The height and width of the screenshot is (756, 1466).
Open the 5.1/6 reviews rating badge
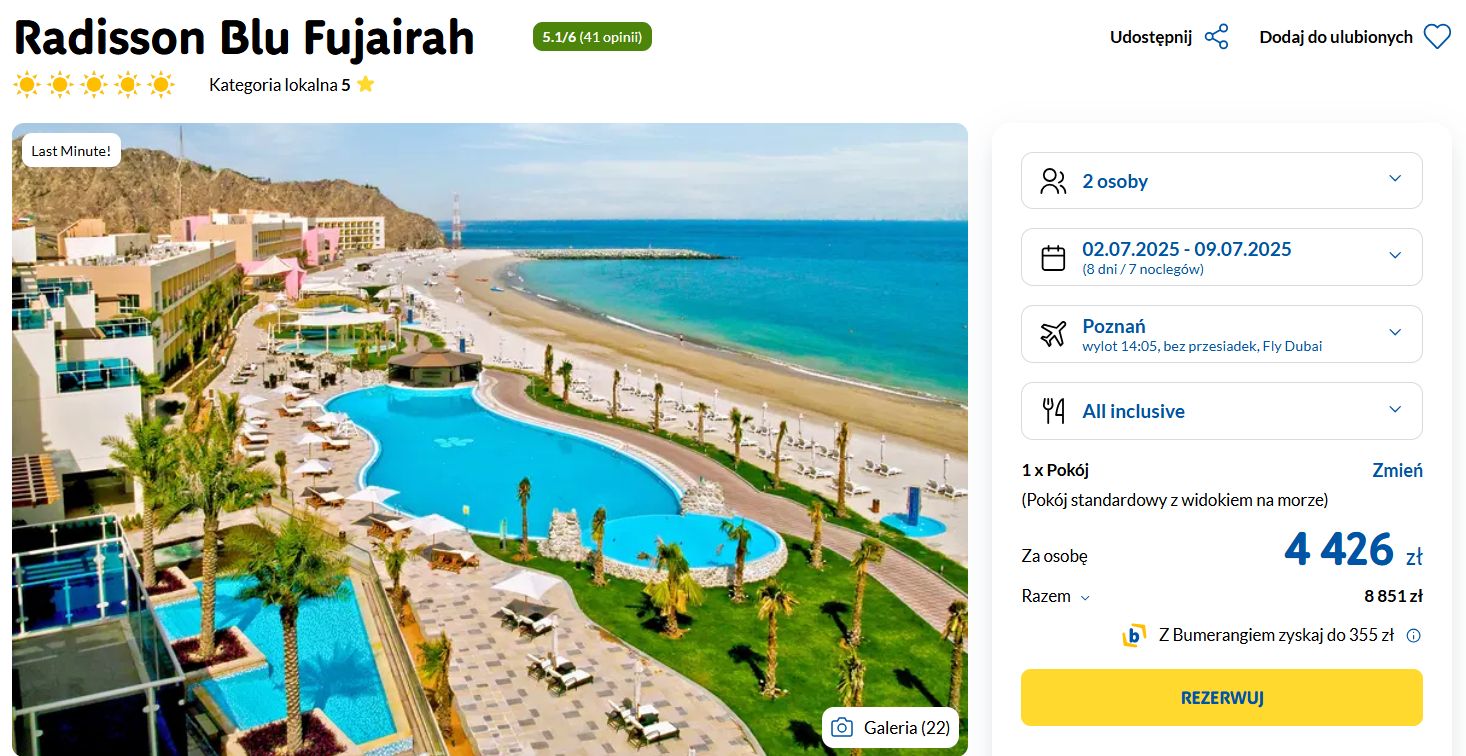tap(592, 37)
